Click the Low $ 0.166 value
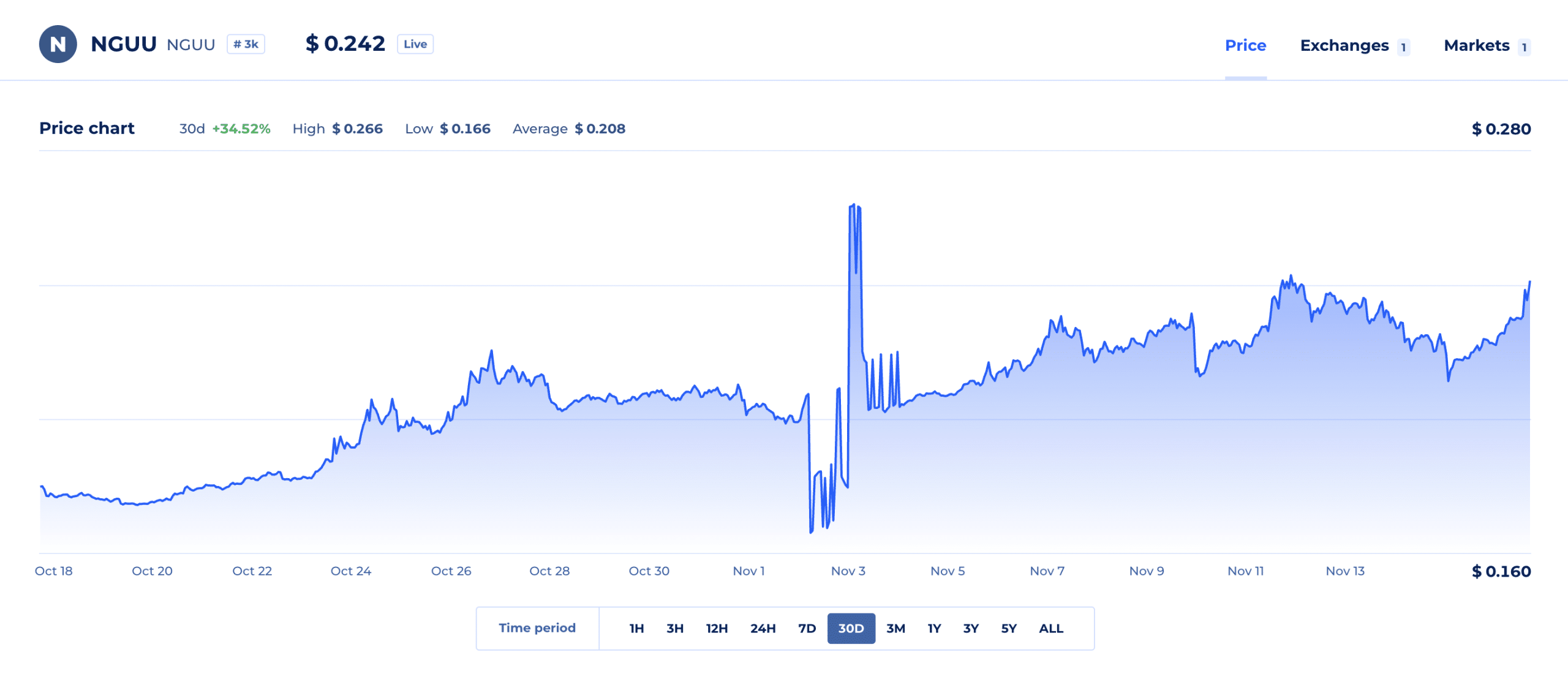This screenshot has width=1568, height=674. tap(465, 129)
